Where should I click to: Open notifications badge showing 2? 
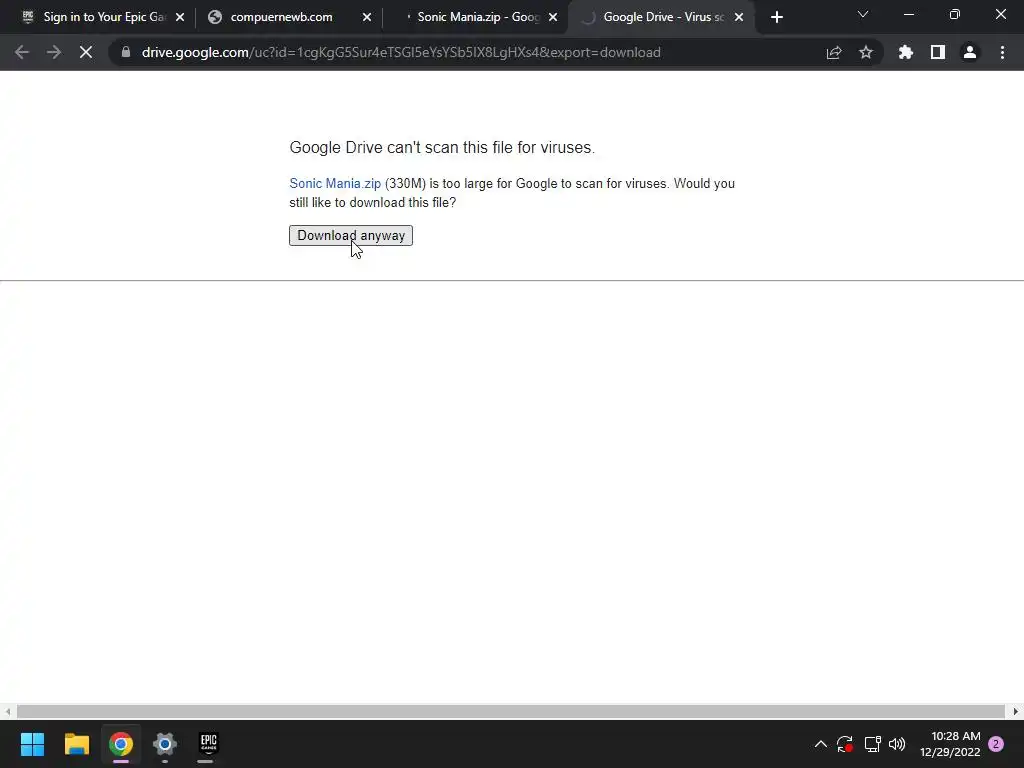(997, 744)
